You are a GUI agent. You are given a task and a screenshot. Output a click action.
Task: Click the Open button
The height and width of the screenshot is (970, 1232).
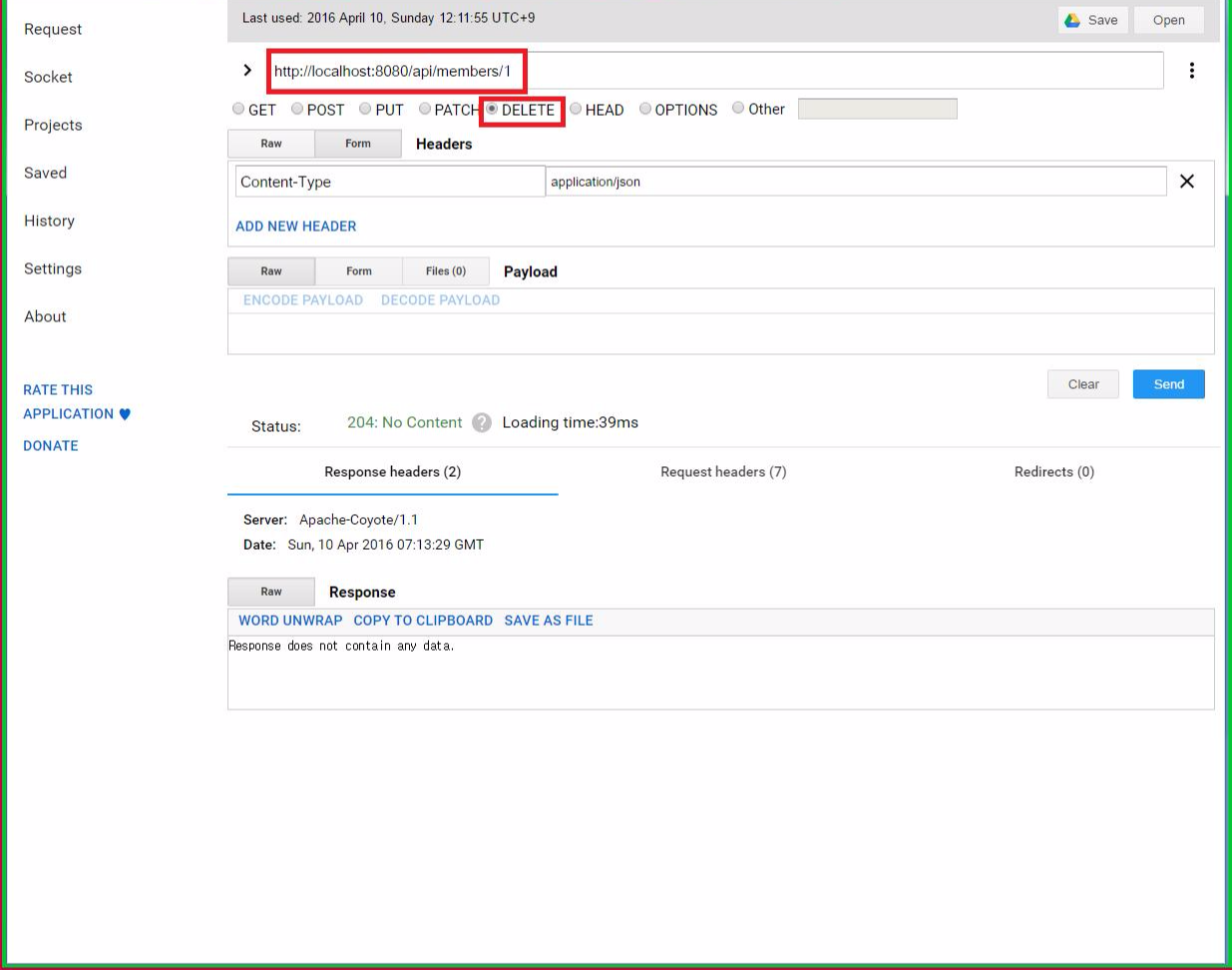[1169, 20]
